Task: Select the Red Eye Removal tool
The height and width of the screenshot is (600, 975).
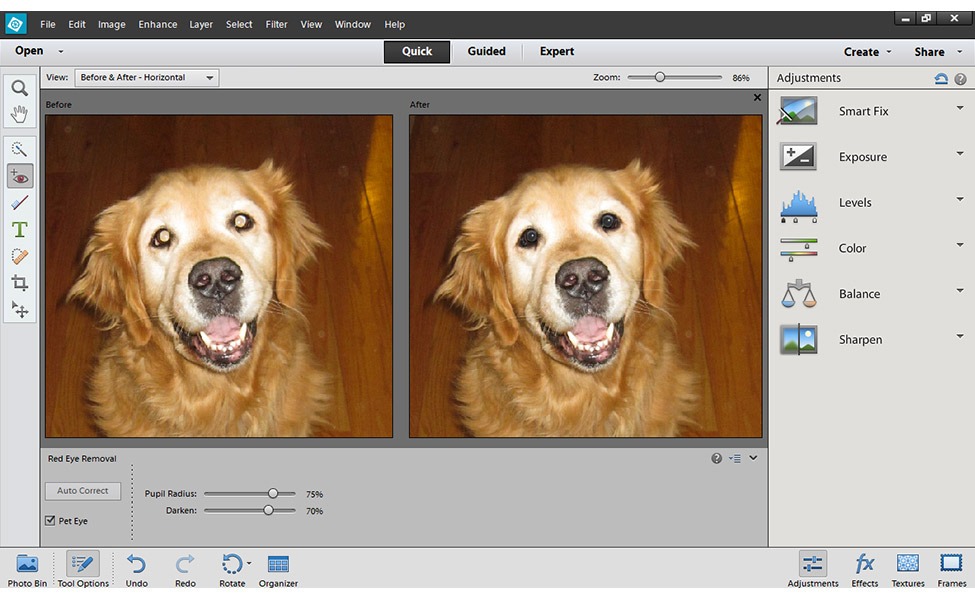Action: tap(19, 176)
